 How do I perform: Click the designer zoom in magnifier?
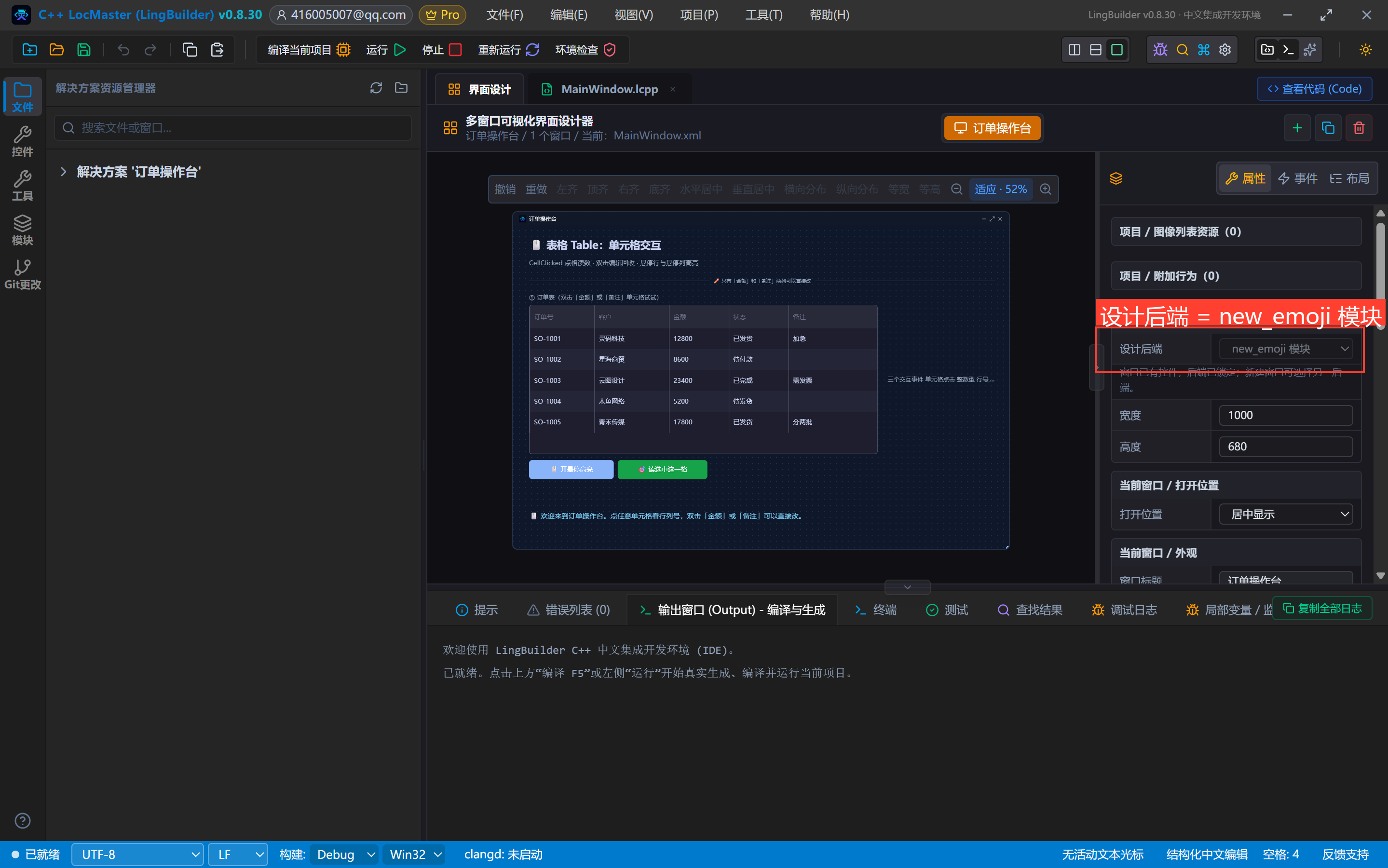(x=1046, y=190)
